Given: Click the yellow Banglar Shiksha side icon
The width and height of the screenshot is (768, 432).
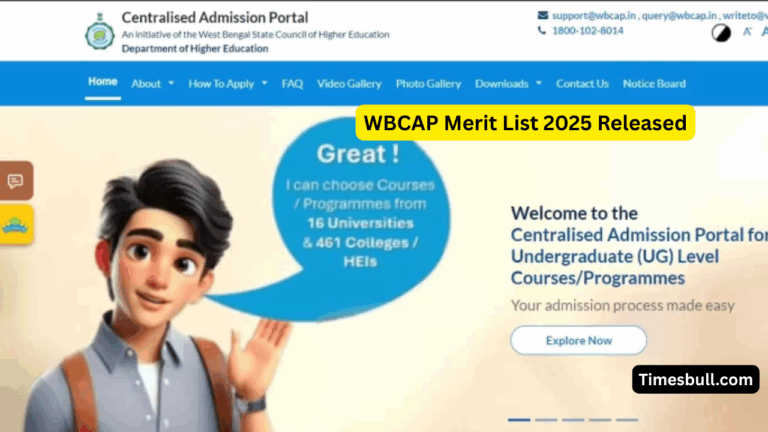Looking at the screenshot, I should (x=16, y=225).
